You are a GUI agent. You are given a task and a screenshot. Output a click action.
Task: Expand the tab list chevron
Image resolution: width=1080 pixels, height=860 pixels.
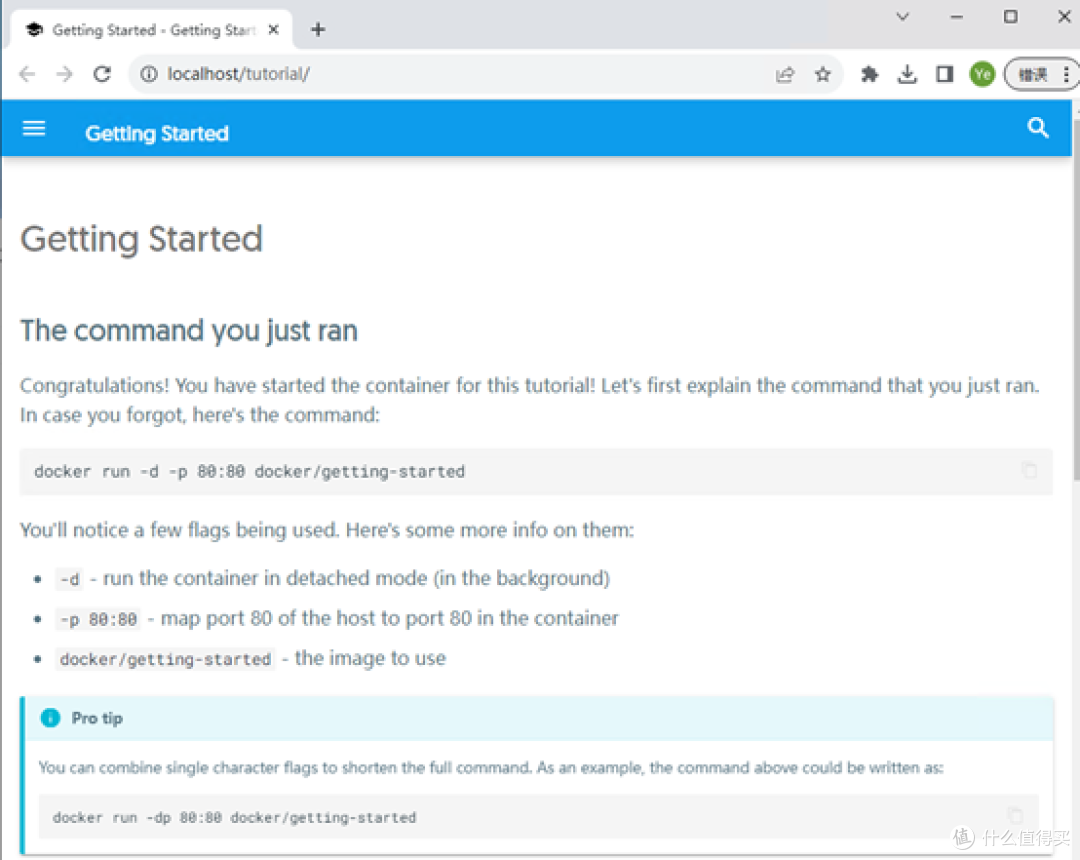point(902,17)
